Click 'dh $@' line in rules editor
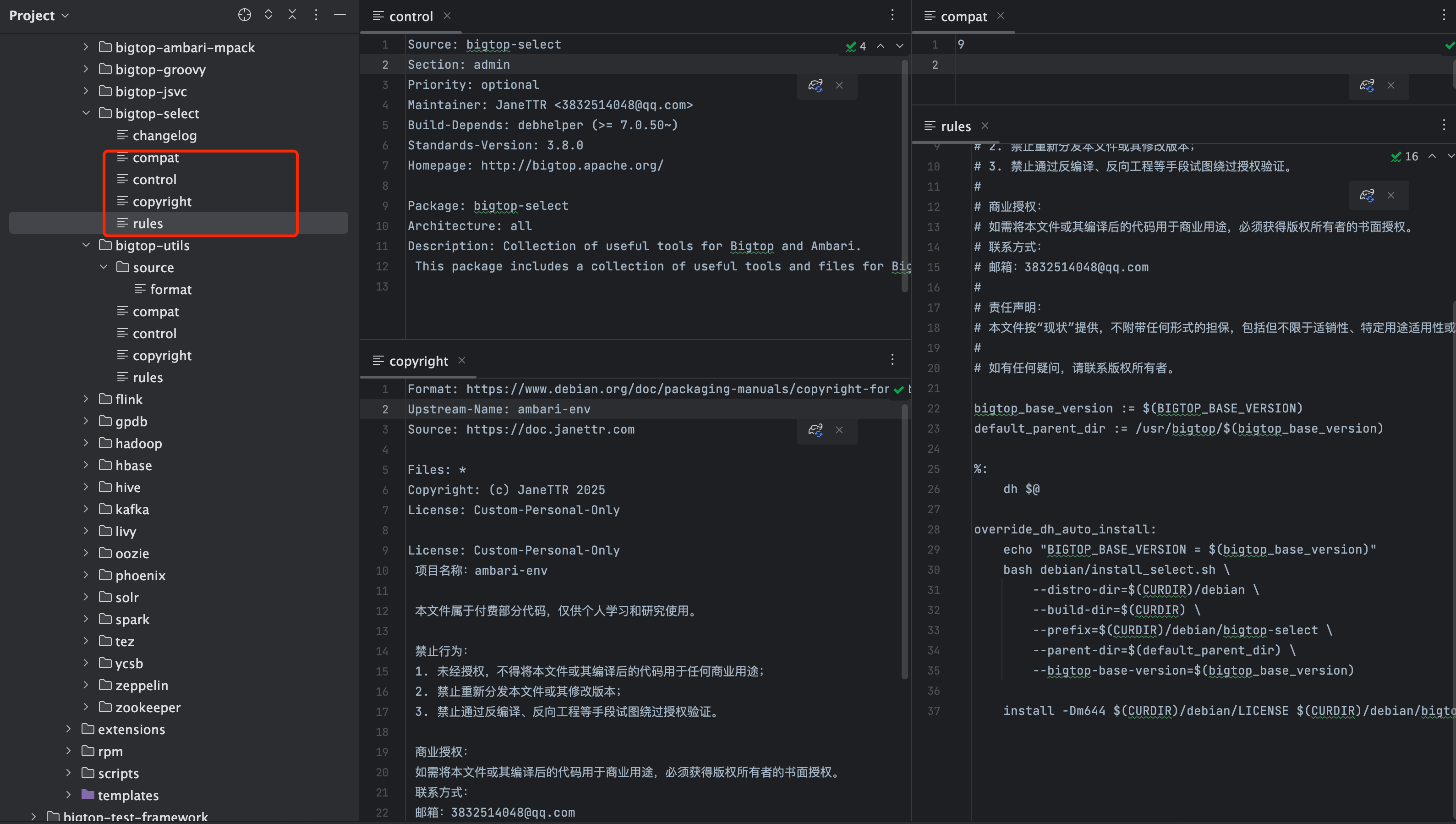This screenshot has width=1456, height=824. [x=1022, y=489]
